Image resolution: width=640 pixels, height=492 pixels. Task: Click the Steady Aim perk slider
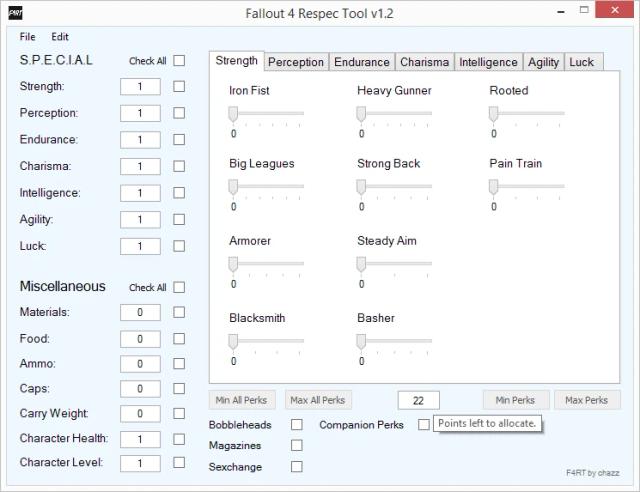tap(394, 265)
